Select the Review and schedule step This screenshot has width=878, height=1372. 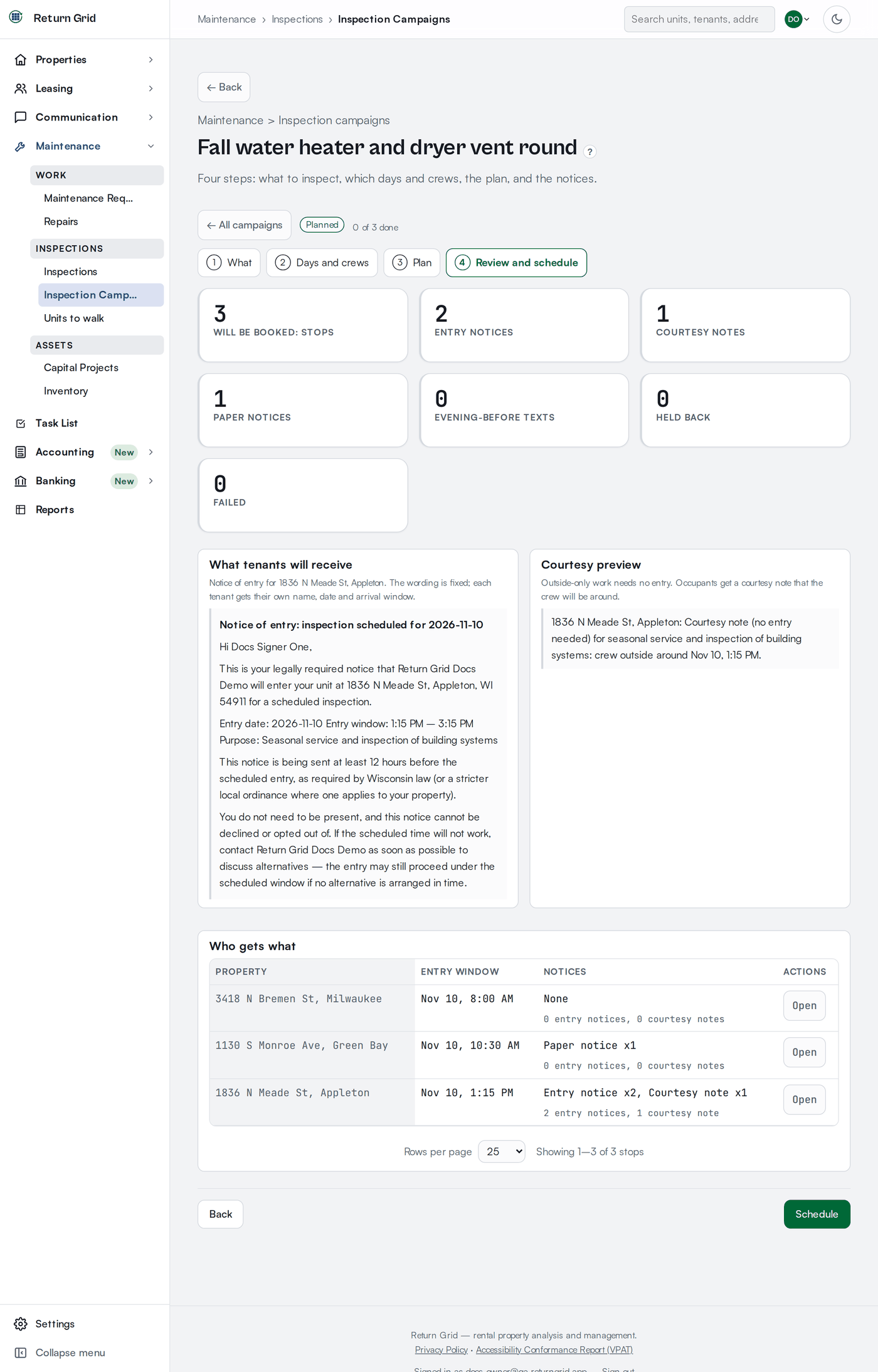516,263
